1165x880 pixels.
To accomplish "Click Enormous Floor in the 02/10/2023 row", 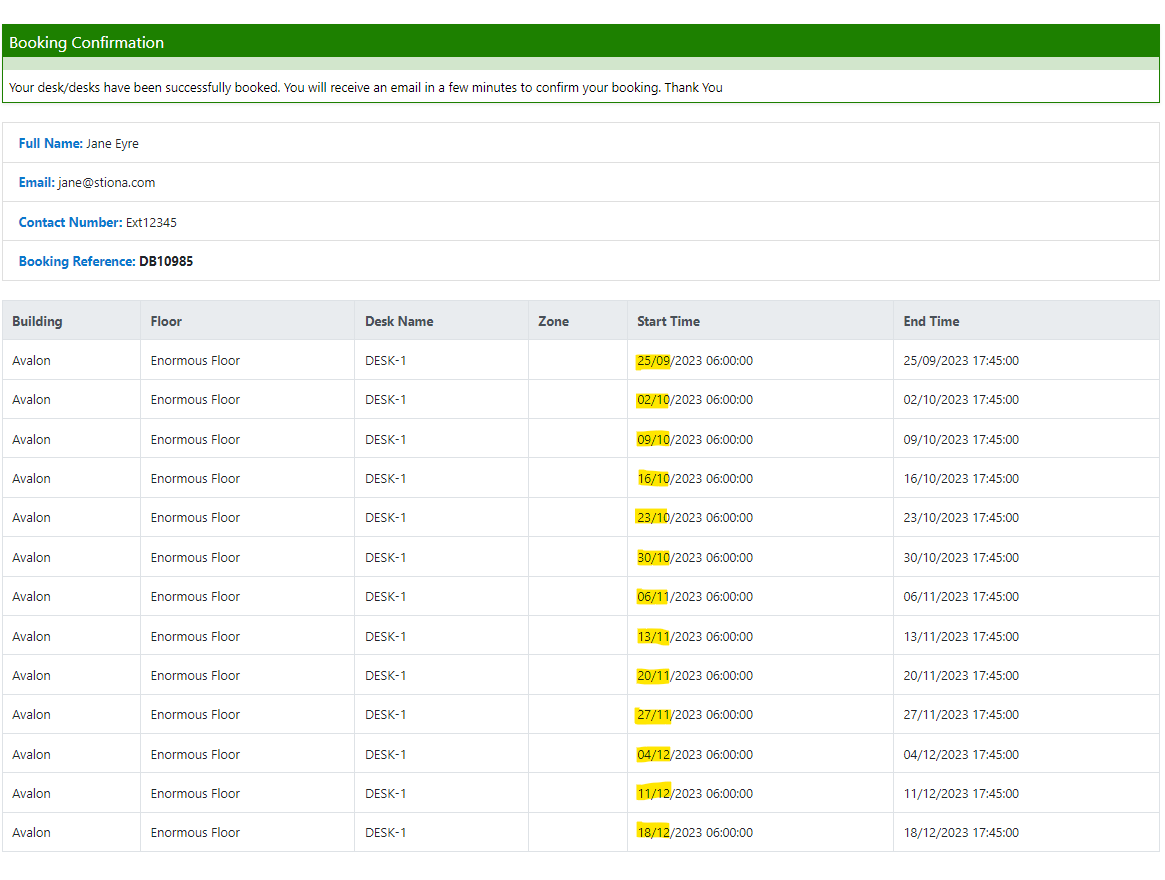I will [195, 400].
